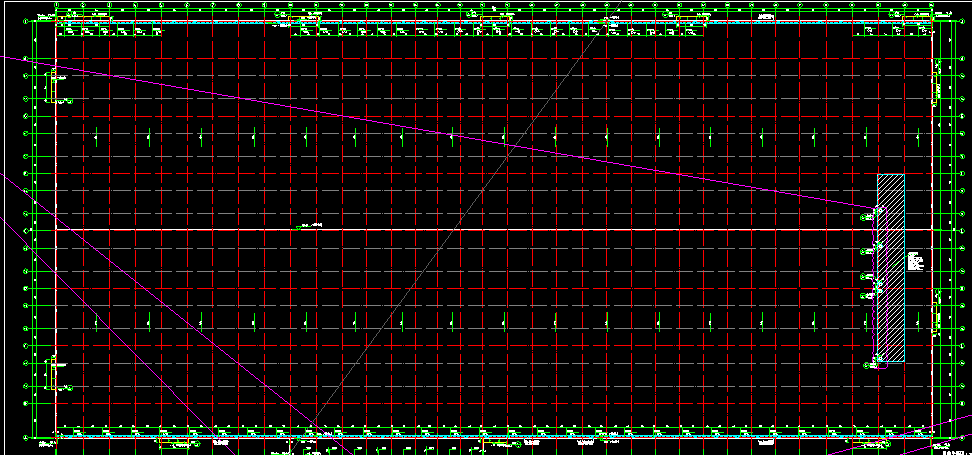Select the leftmost green marker in lower row
The width and height of the screenshot is (972, 455).
click(x=96, y=321)
